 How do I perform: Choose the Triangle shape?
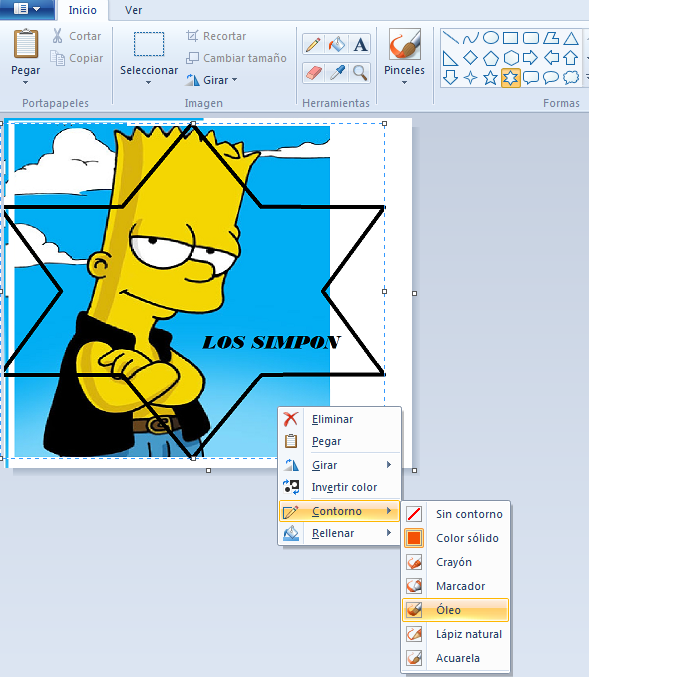(x=571, y=38)
